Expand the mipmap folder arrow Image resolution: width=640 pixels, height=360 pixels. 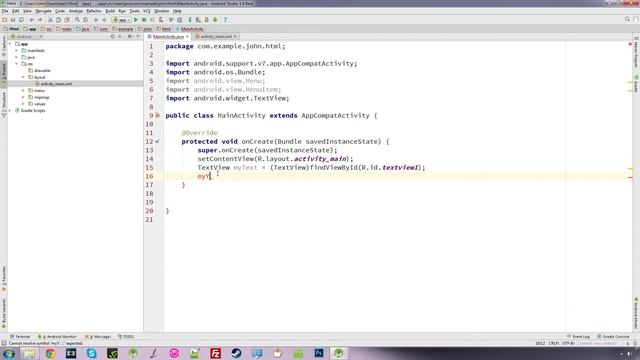pos(24,97)
